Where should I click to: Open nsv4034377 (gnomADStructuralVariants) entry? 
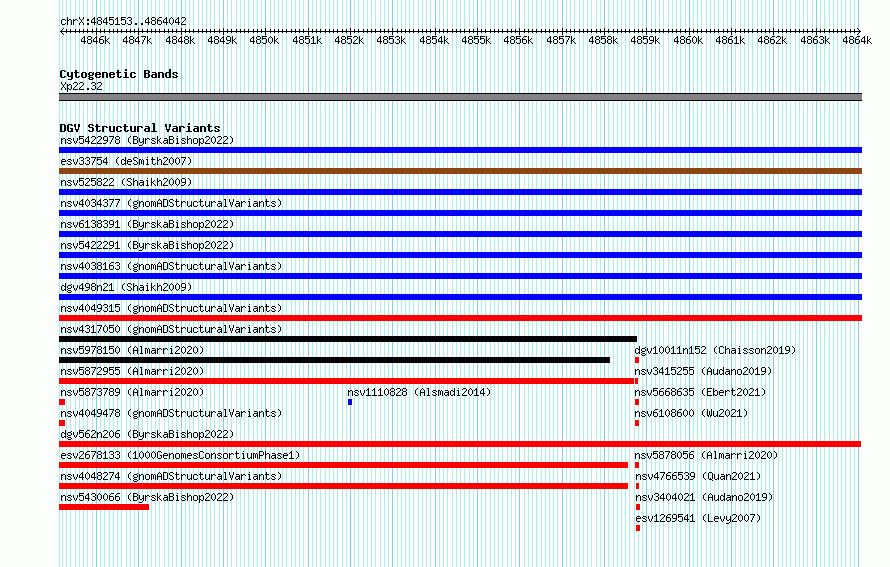171,203
